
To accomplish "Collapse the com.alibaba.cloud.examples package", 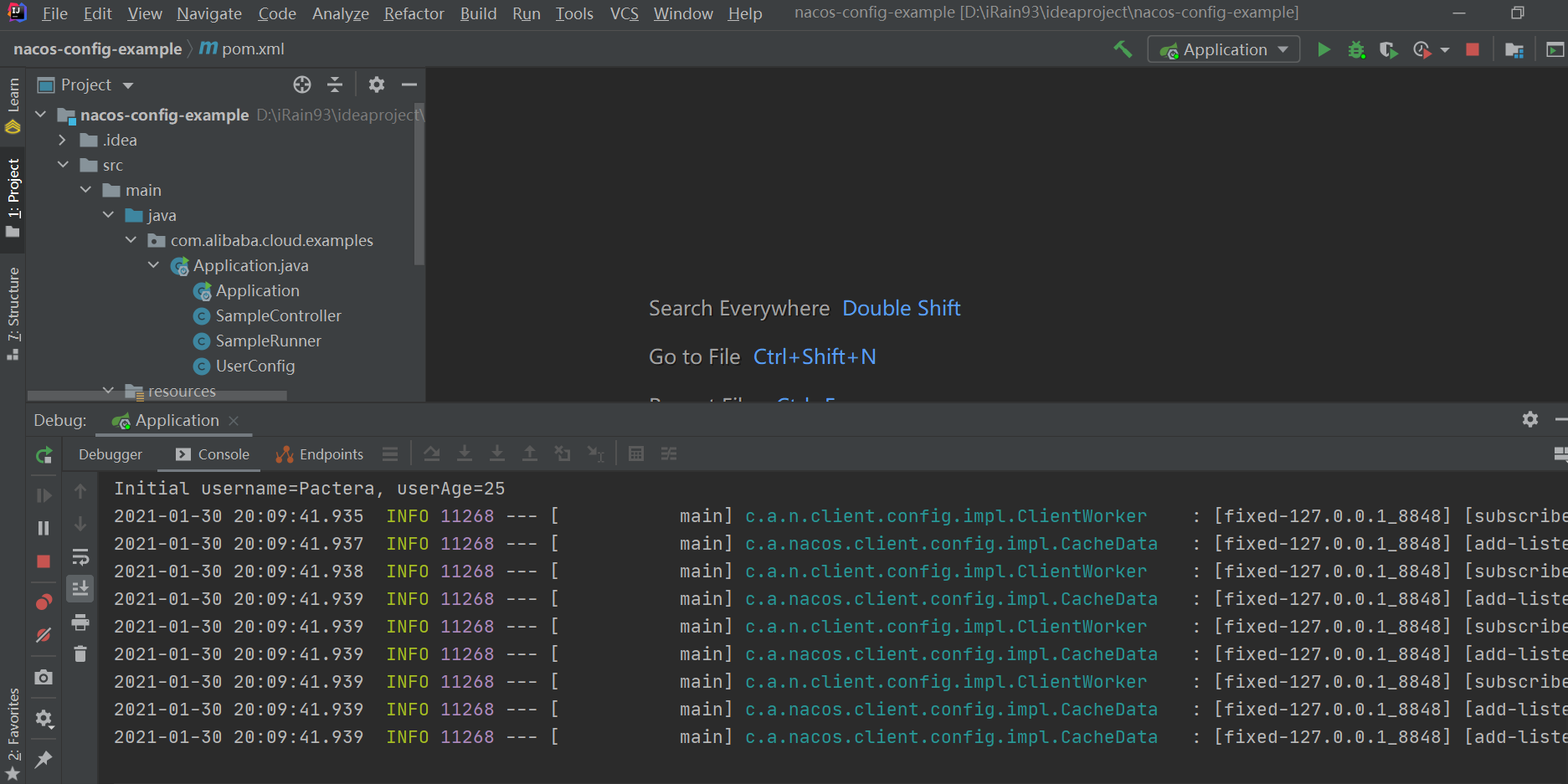I will tap(131, 240).
